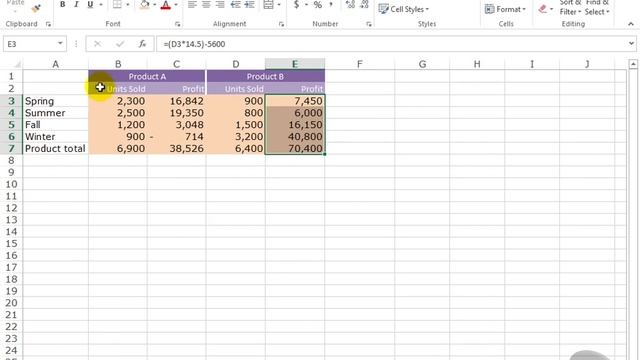
Task: Select cell with value 19,350
Action: (x=177, y=113)
